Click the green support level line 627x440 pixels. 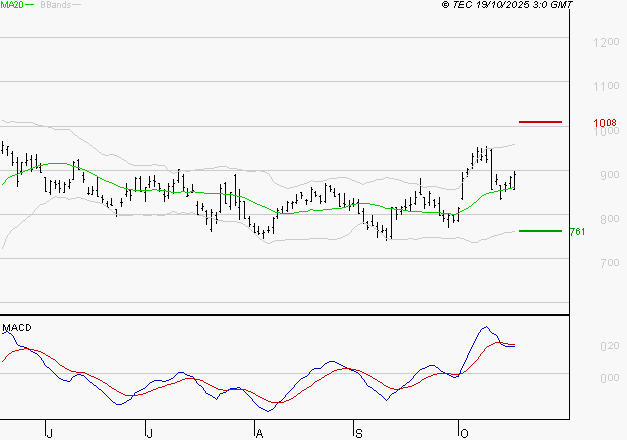click(540, 231)
